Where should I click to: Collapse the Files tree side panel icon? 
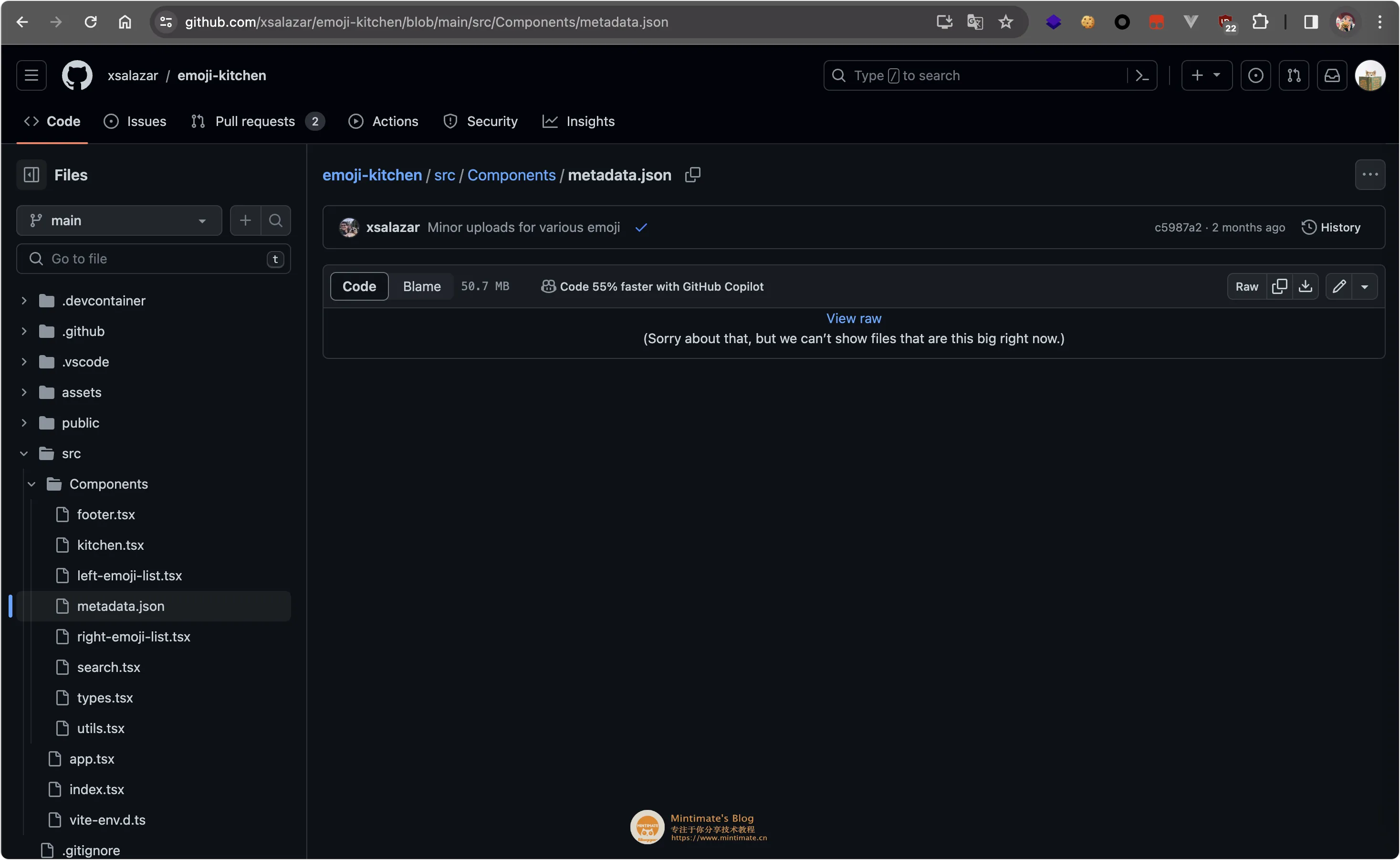(x=31, y=175)
